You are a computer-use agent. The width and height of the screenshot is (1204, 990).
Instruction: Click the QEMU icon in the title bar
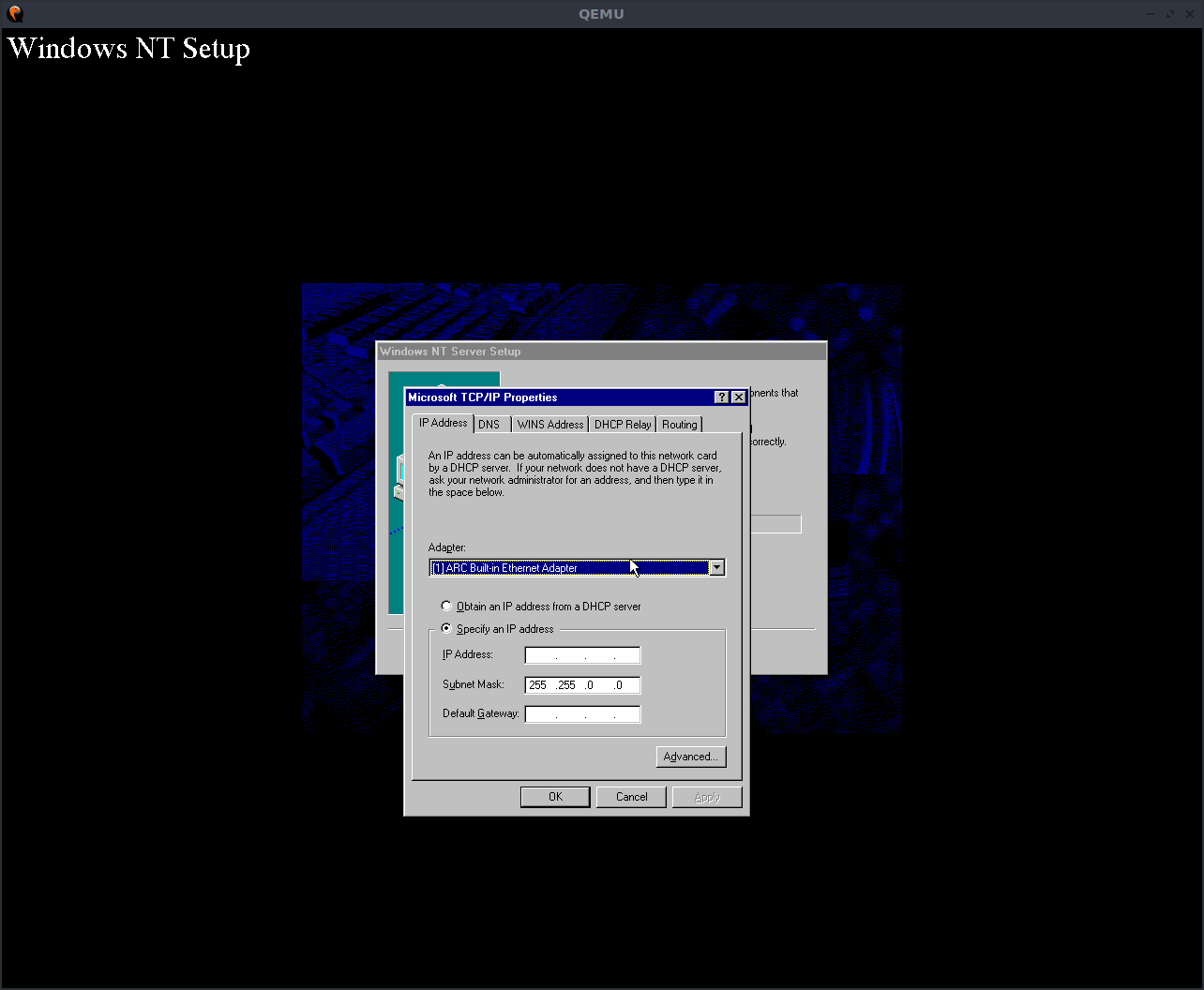click(15, 13)
